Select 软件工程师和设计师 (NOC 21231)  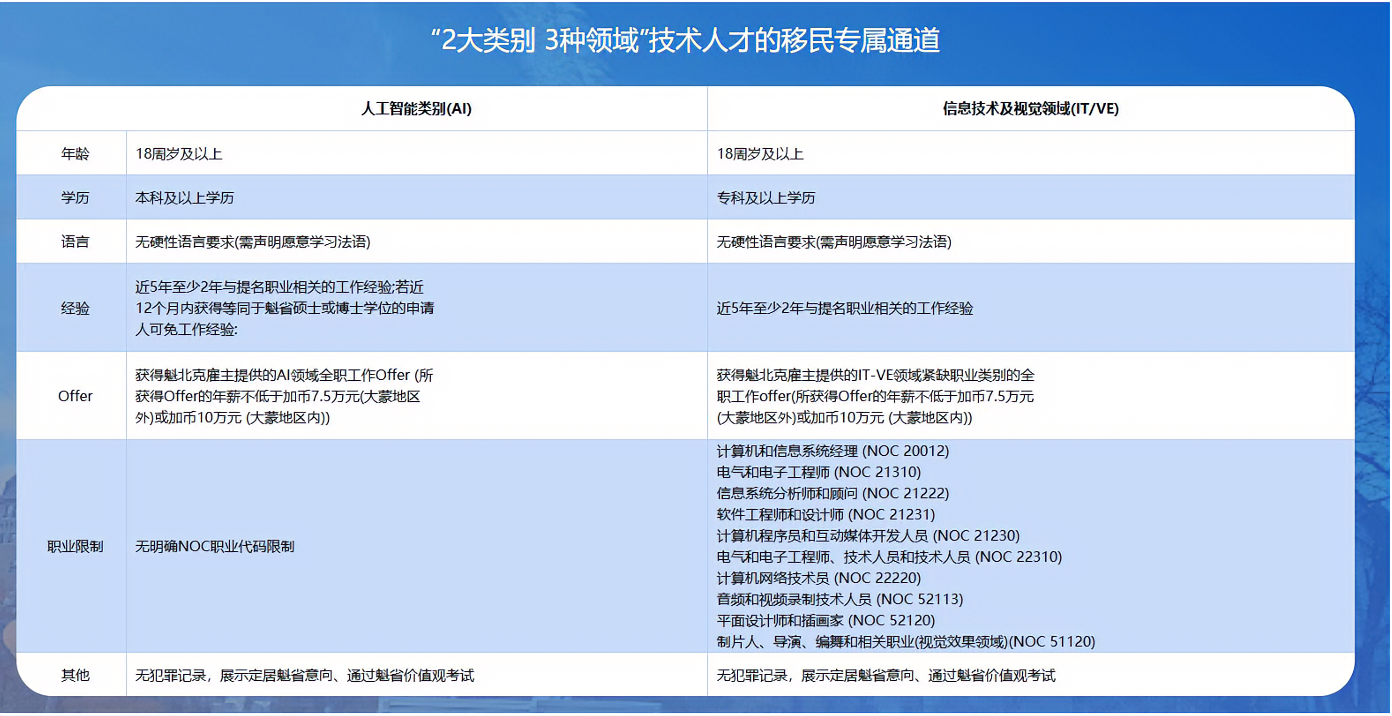point(826,514)
